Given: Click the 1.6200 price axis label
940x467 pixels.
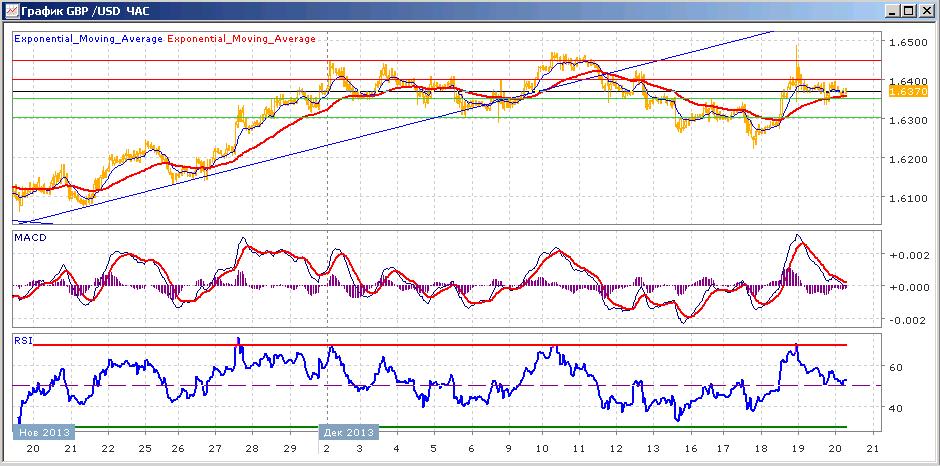Looking at the screenshot, I should click(x=909, y=159).
